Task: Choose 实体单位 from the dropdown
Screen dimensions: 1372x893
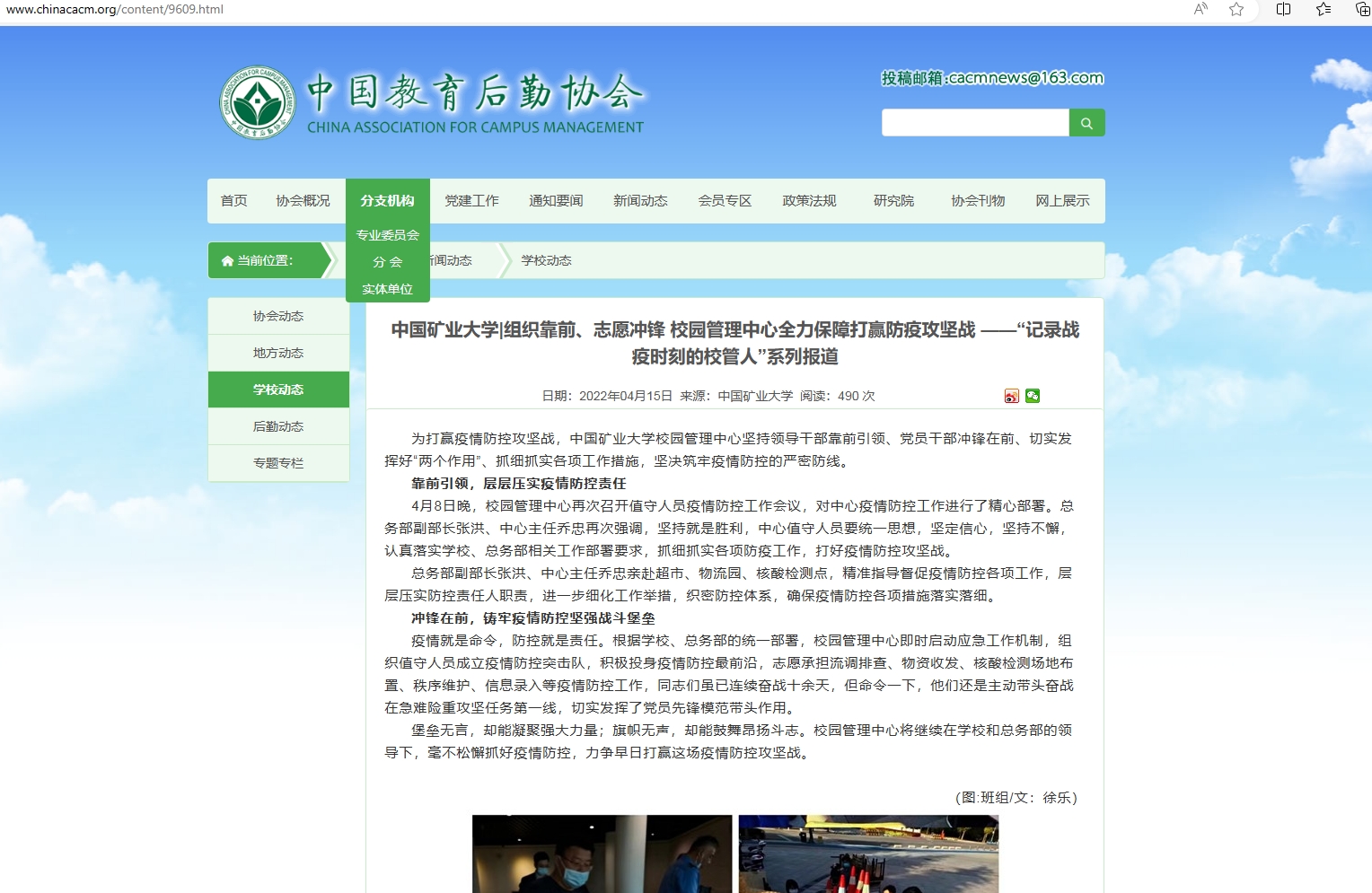Action: [388, 289]
